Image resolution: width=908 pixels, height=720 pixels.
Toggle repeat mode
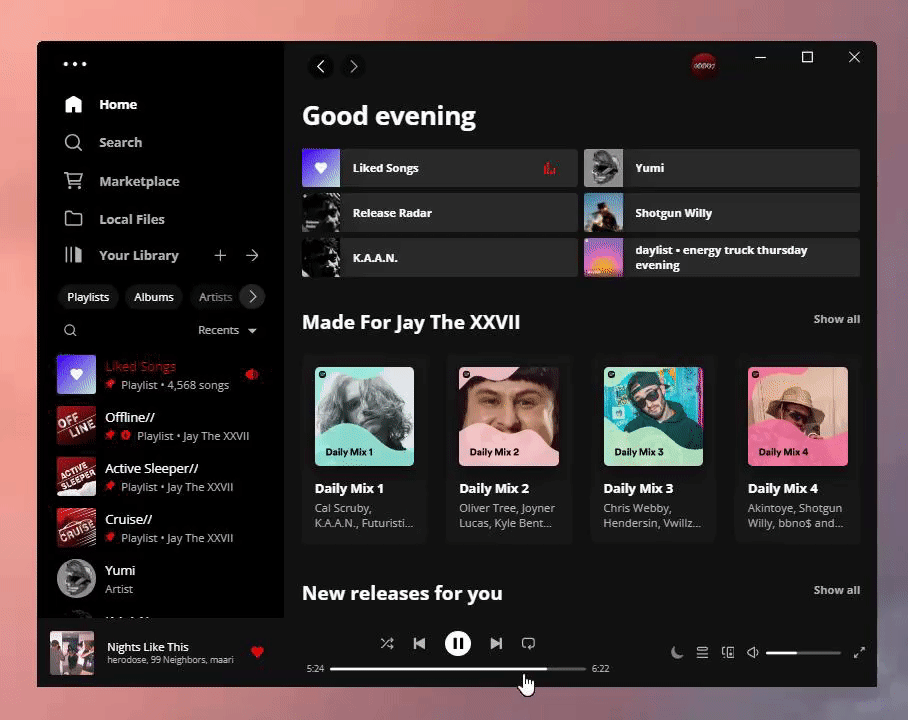coord(528,644)
